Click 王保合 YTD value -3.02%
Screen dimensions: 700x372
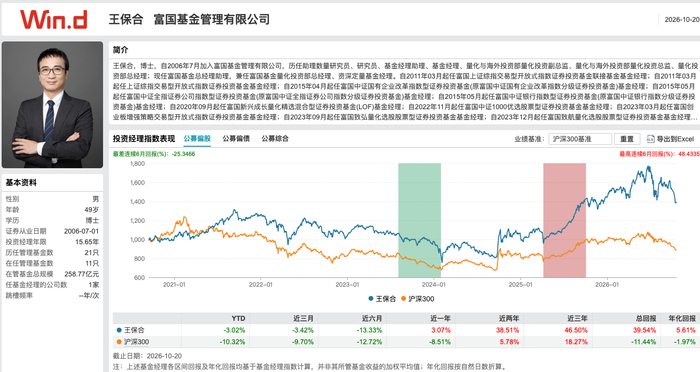tap(234, 330)
